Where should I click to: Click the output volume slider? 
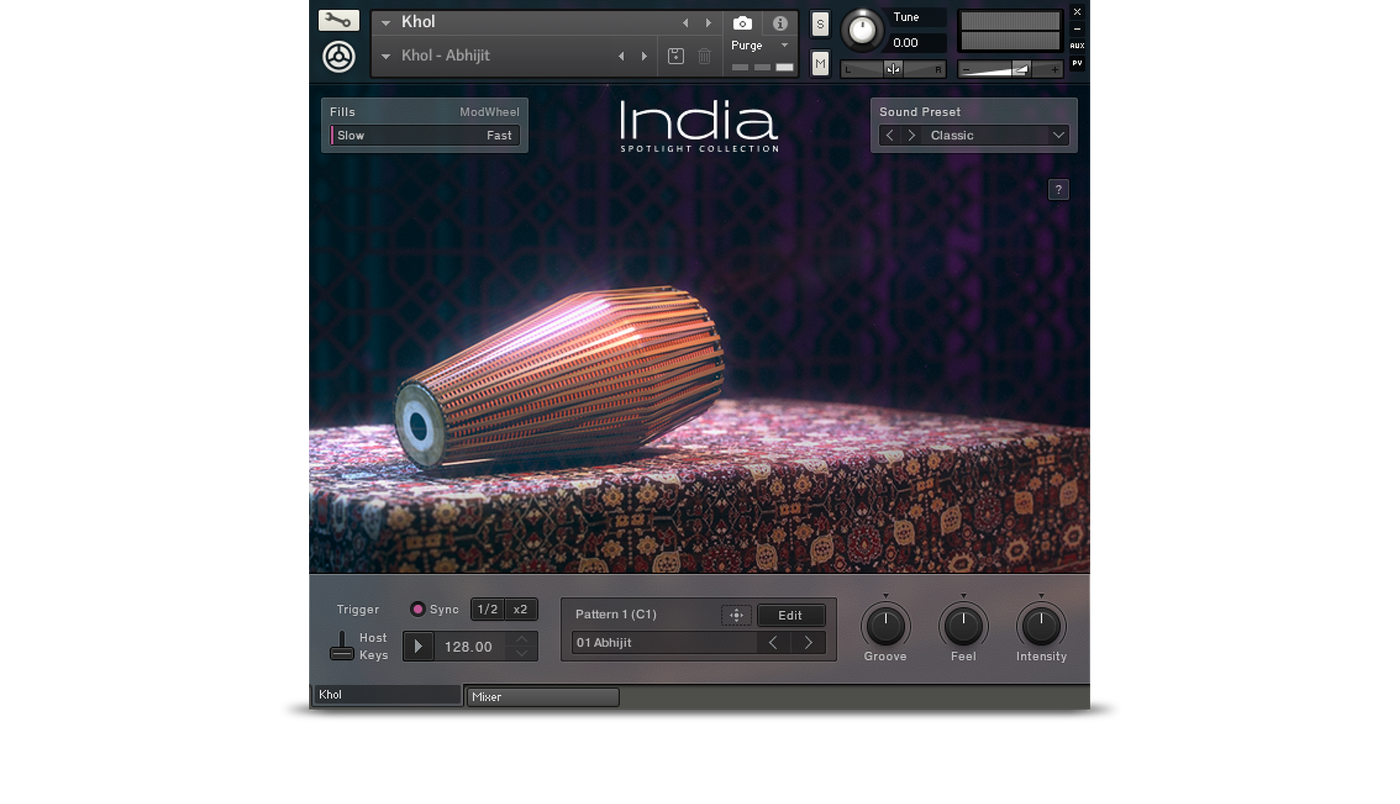point(1010,69)
